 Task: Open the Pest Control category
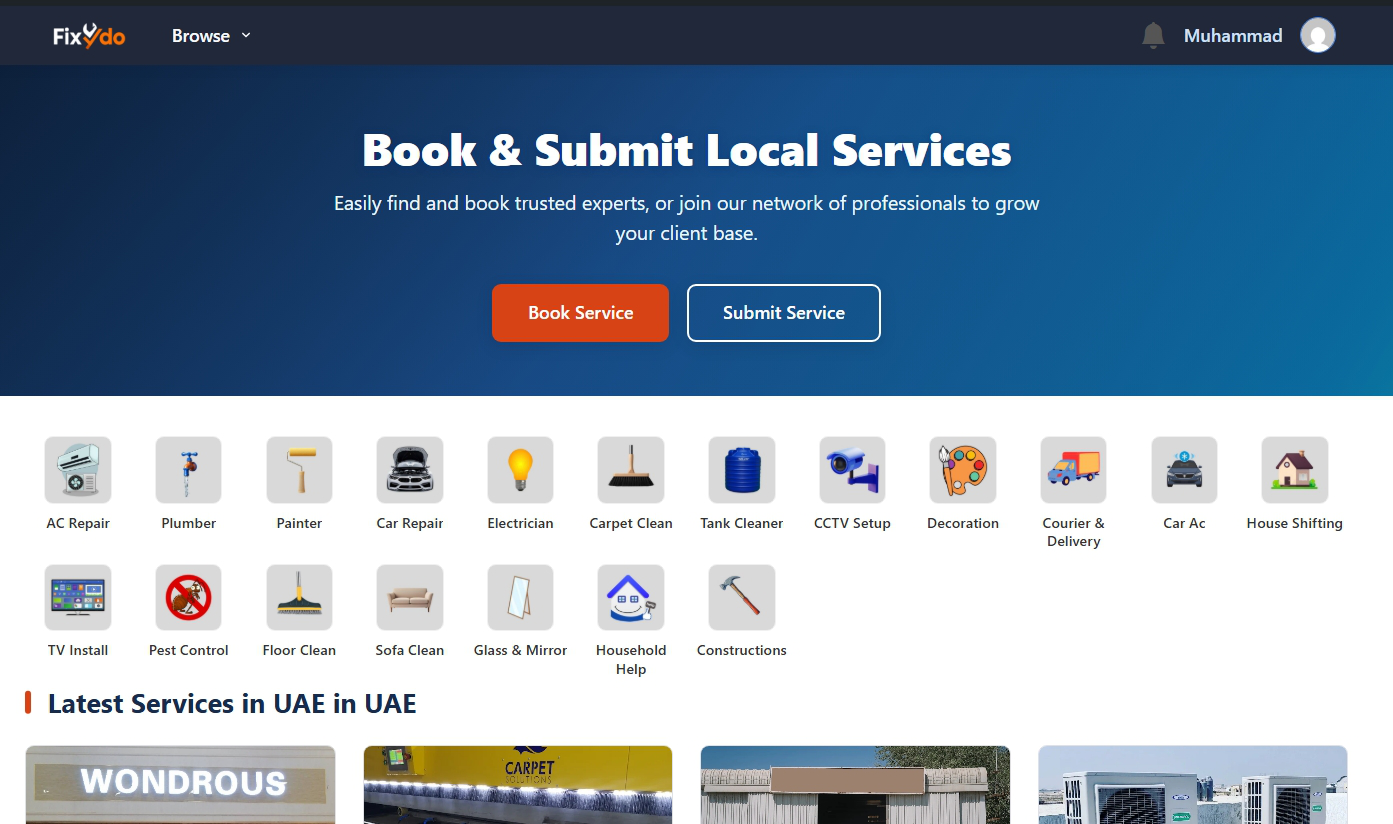tap(188, 596)
